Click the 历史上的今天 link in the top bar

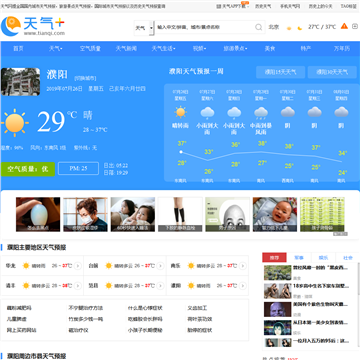click(320, 6)
